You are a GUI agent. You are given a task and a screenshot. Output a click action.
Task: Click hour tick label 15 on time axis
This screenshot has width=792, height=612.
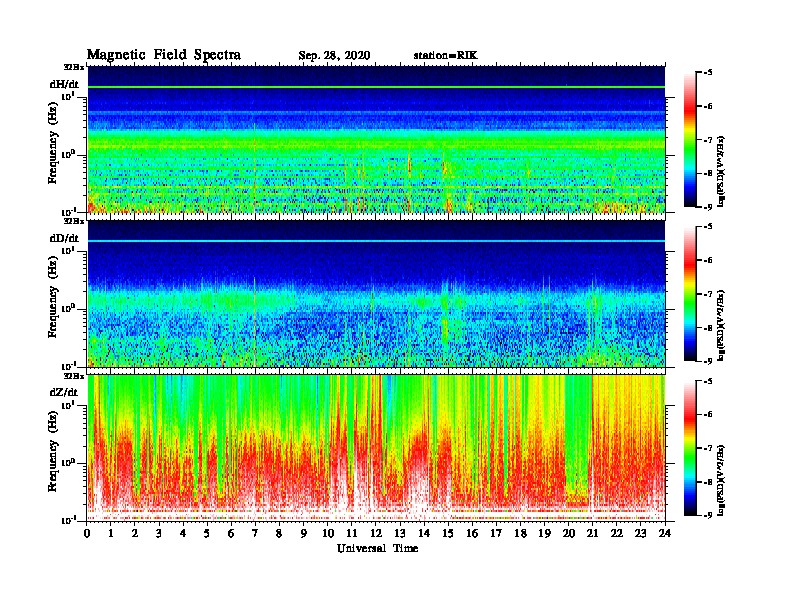point(448,533)
